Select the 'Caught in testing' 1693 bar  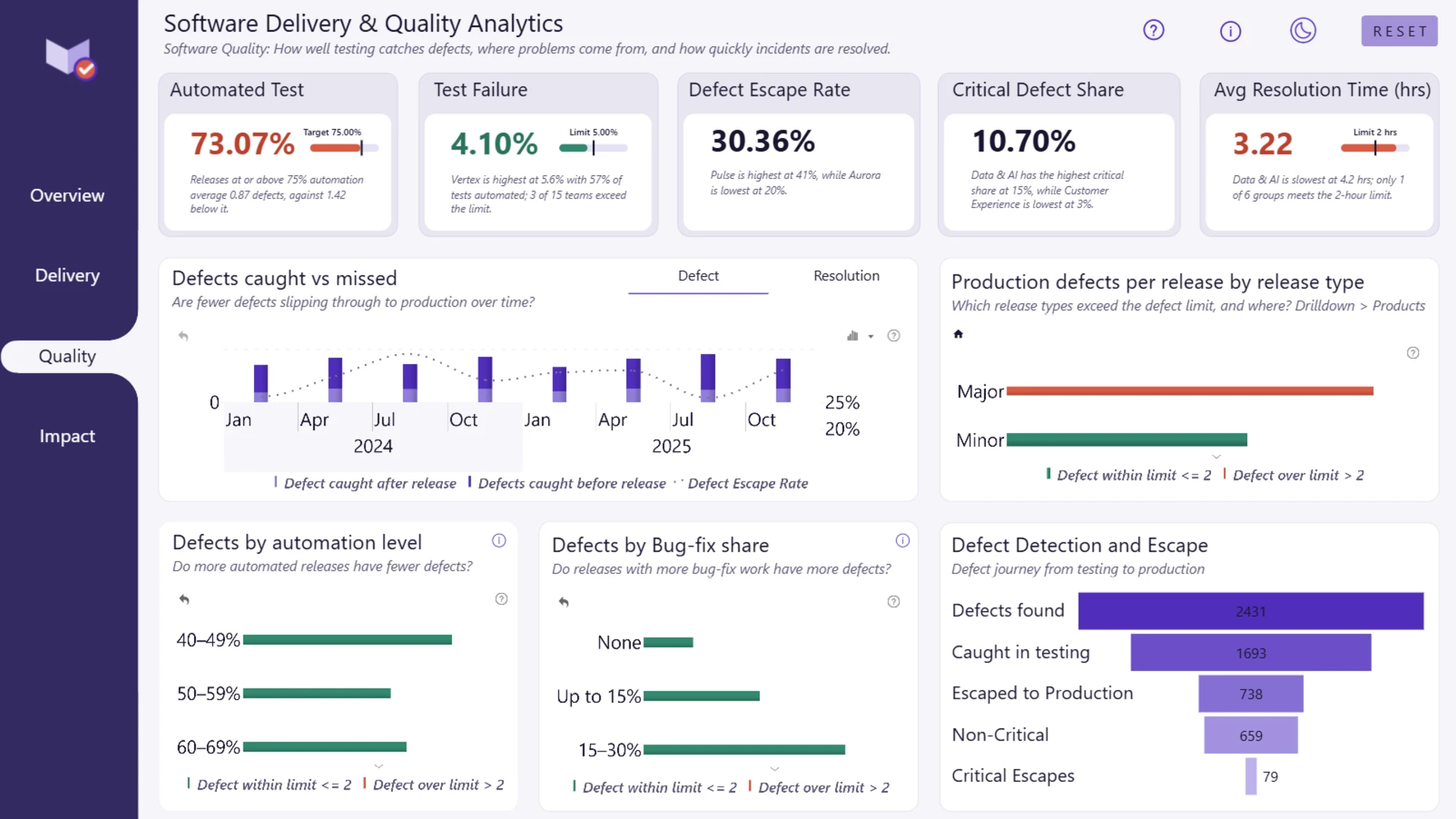click(x=1250, y=653)
